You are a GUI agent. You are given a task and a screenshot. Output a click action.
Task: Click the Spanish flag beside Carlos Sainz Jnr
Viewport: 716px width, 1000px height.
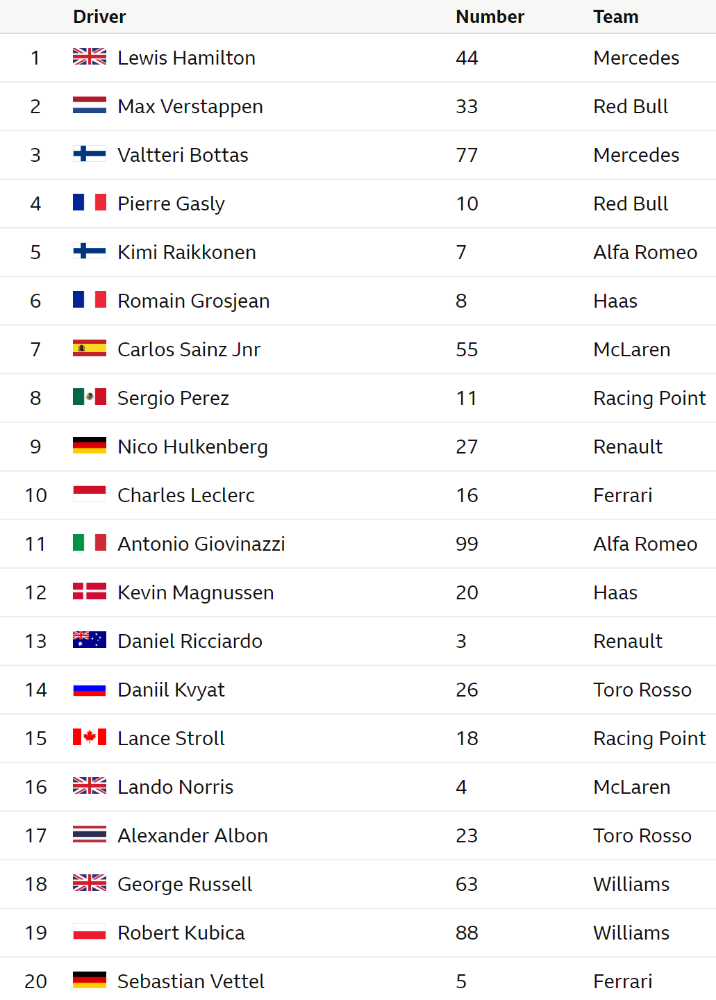click(x=89, y=348)
